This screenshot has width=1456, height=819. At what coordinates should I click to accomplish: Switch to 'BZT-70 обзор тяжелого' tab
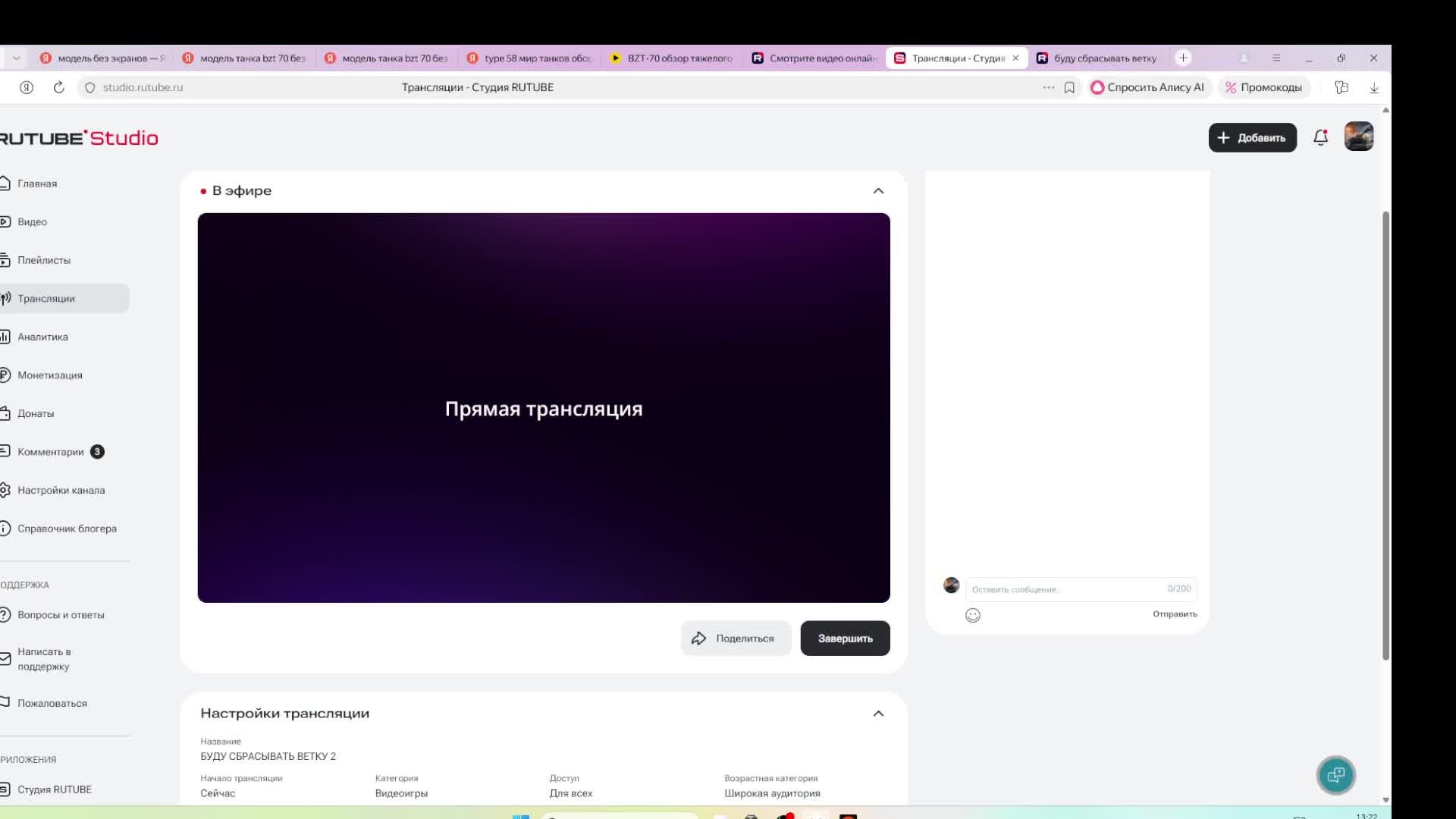[x=679, y=58]
